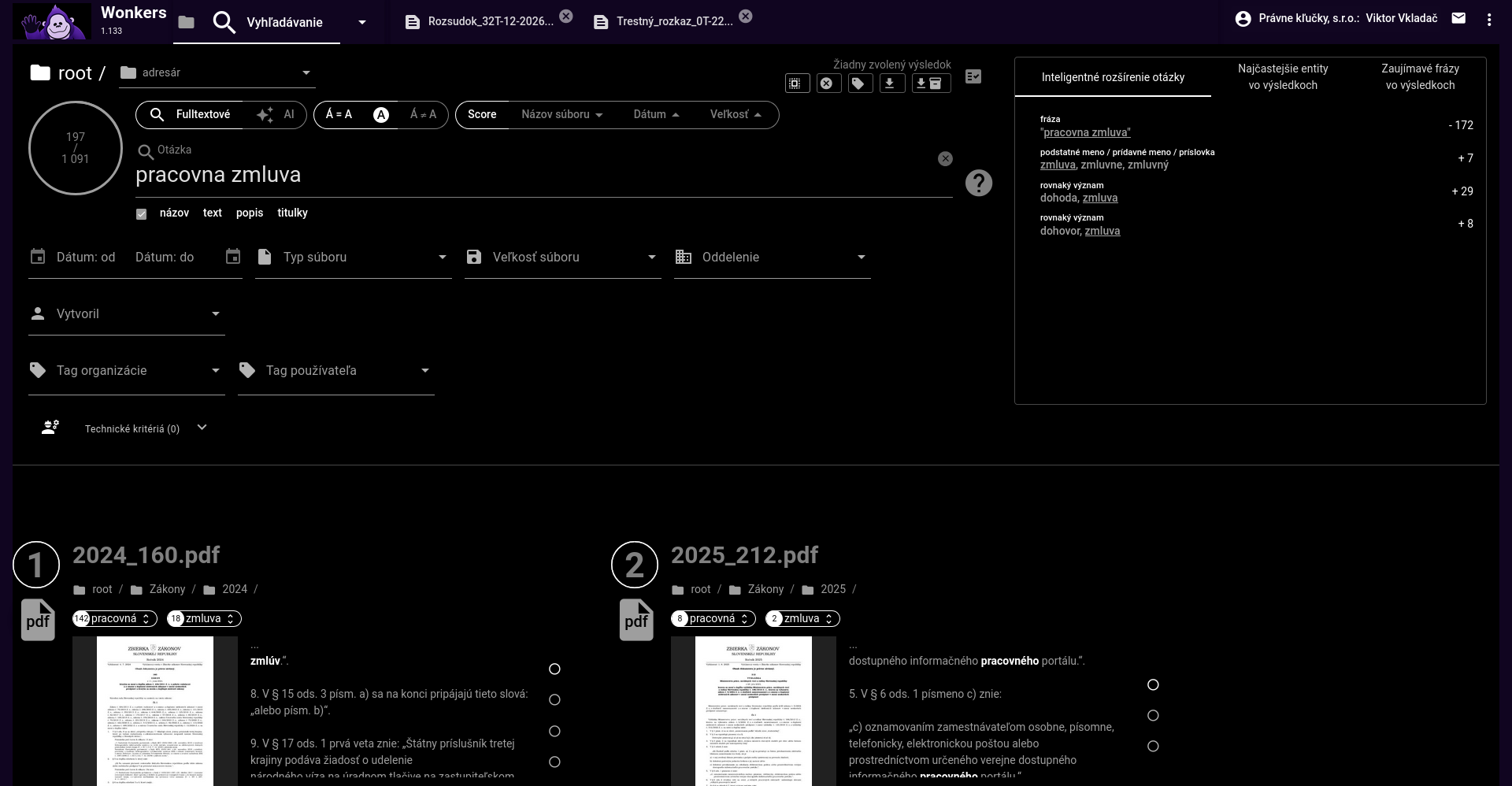
Task: Sort results by Názov súboru
Action: tap(561, 115)
